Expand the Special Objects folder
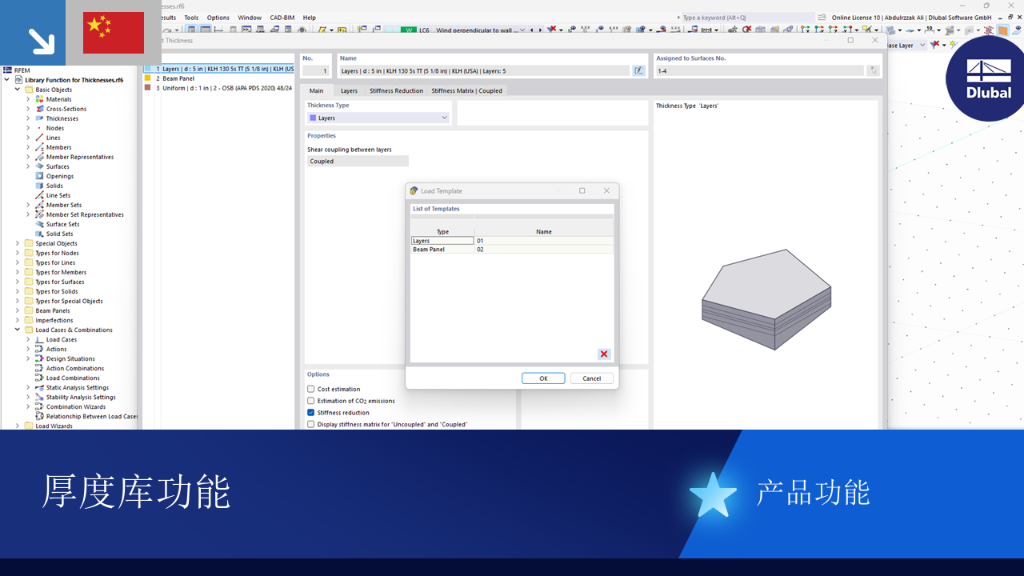The image size is (1024, 576). click(18, 244)
